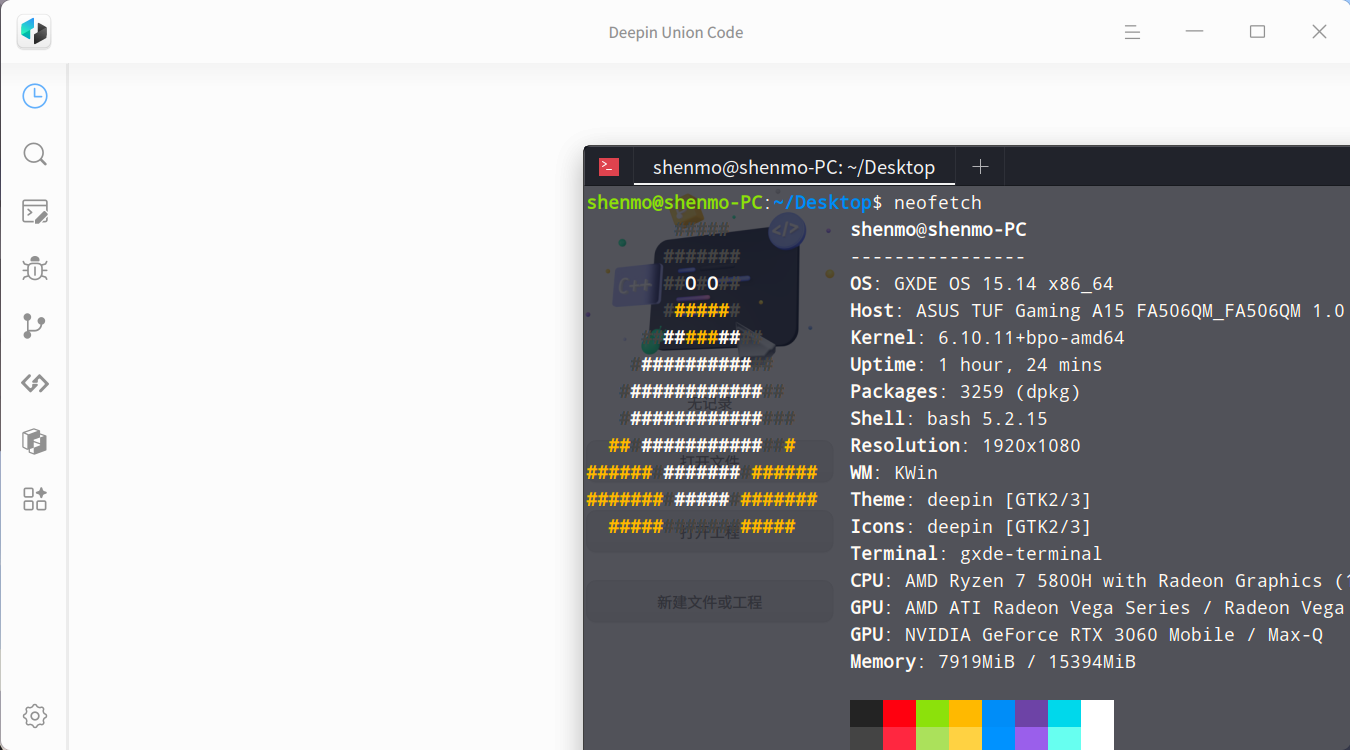
Task: Click the Deepin Union Code logo icon
Action: click(x=34, y=32)
